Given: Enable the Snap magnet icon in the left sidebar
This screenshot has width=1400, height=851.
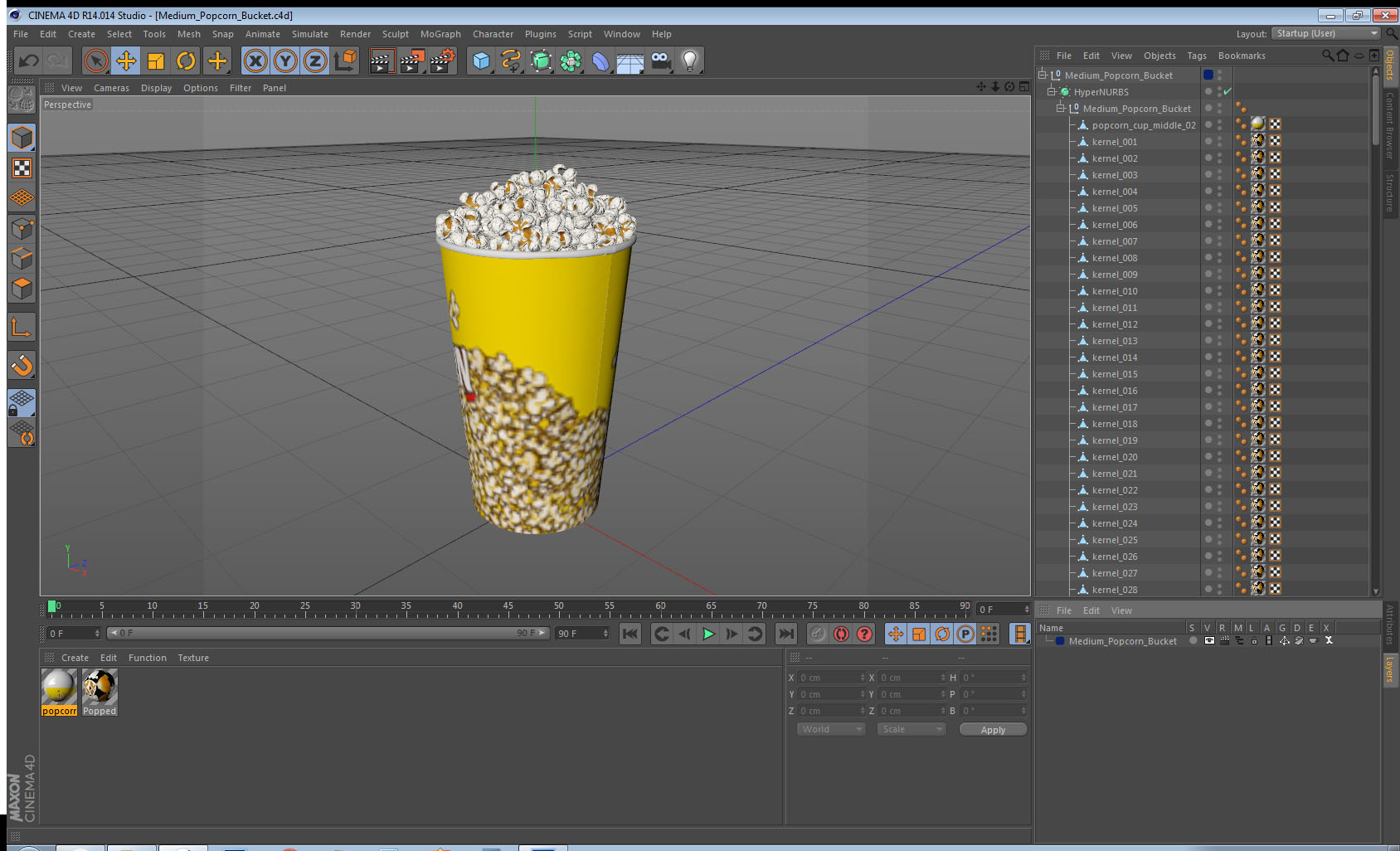Looking at the screenshot, I should coord(22,365).
